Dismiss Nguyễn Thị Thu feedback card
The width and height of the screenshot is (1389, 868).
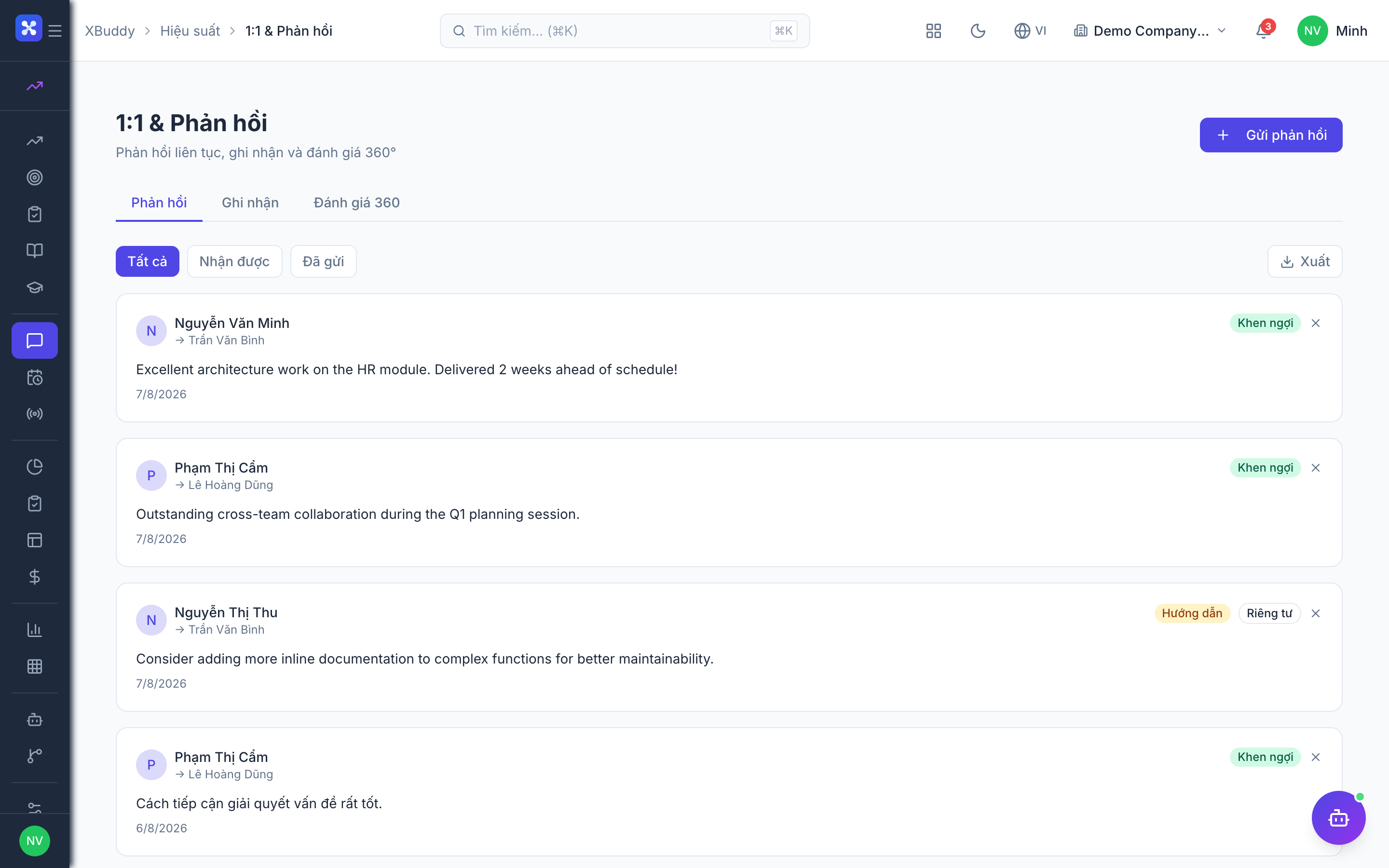tap(1316, 613)
